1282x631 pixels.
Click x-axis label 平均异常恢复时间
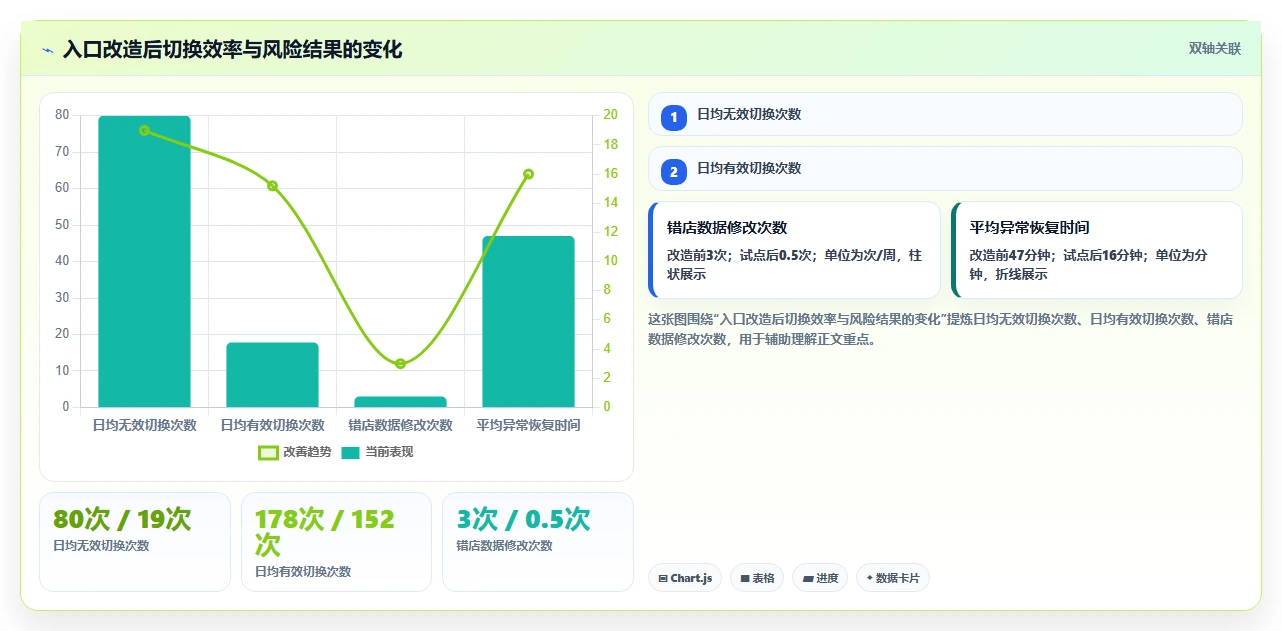pyautogui.click(x=528, y=425)
